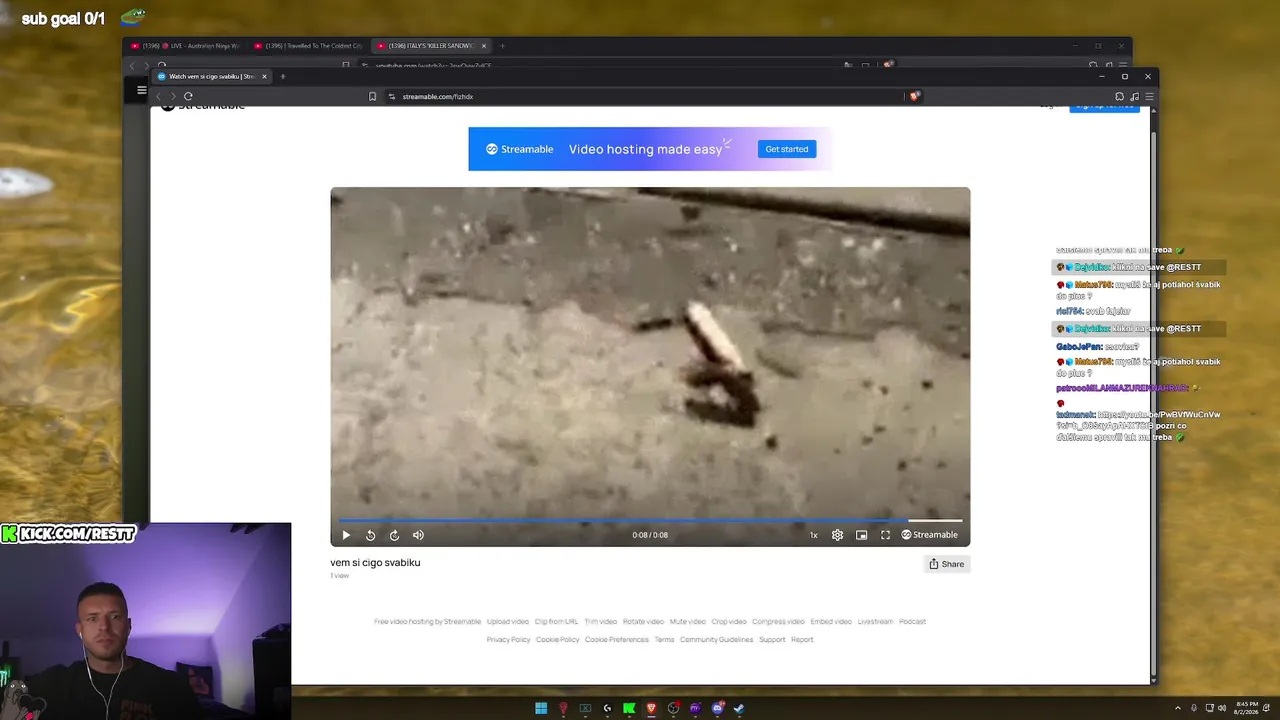1280x720 pixels.
Task: Open the 1x playback speed menu
Action: pyautogui.click(x=813, y=535)
